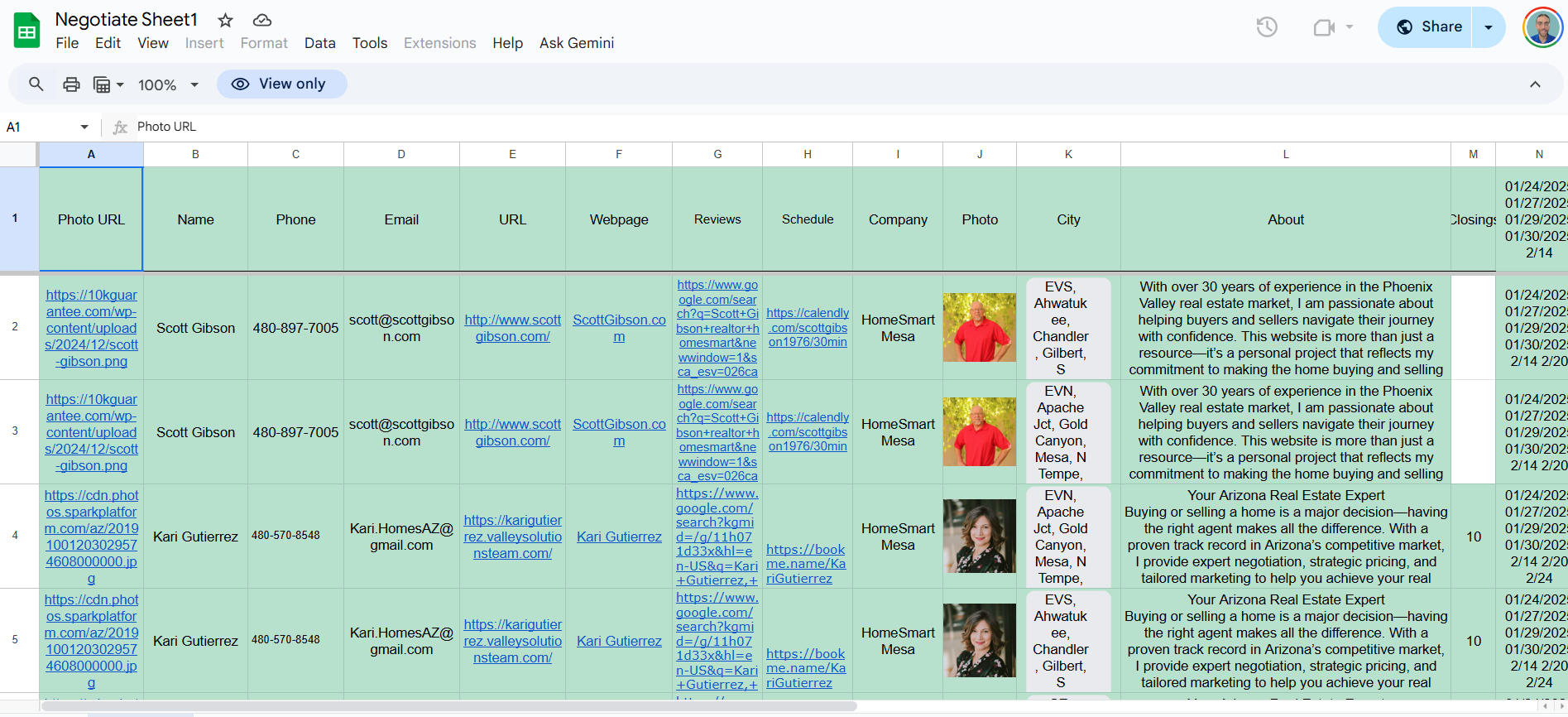Open the Google Sheets home icon

tap(26, 31)
